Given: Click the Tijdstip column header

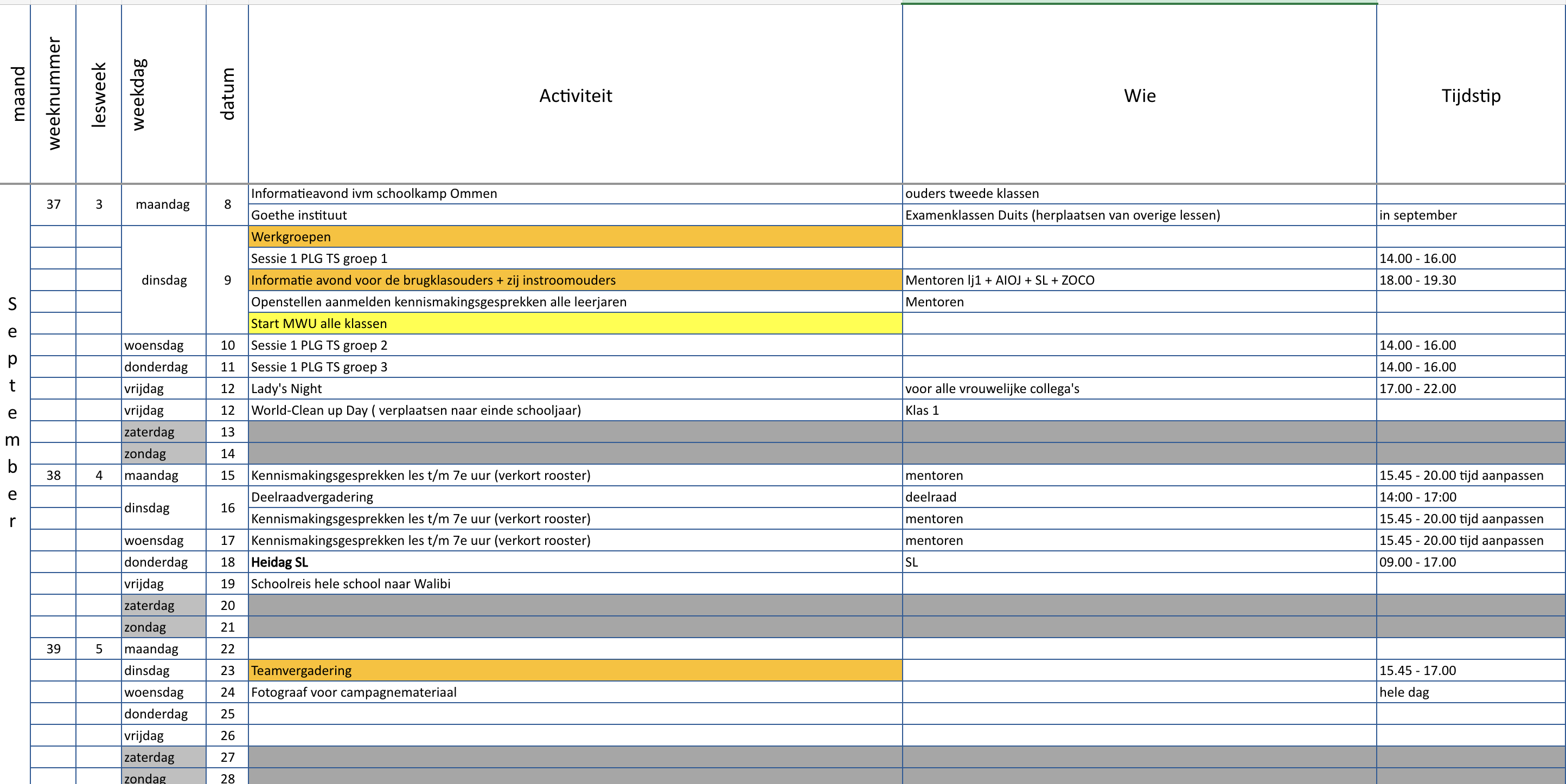Looking at the screenshot, I should point(1470,95).
